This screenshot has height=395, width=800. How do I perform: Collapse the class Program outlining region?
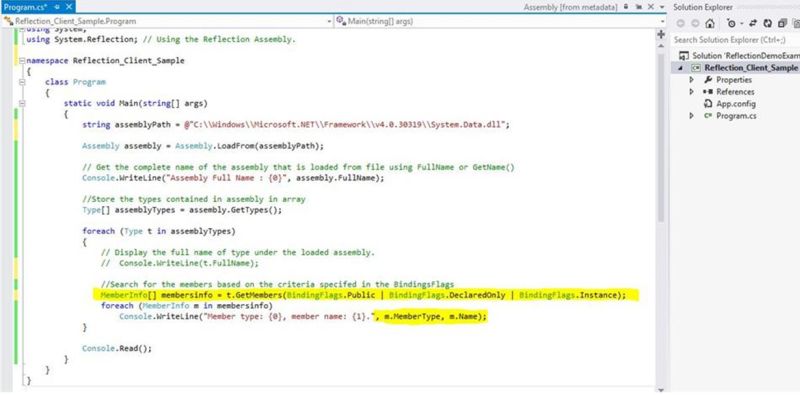tap(22, 82)
